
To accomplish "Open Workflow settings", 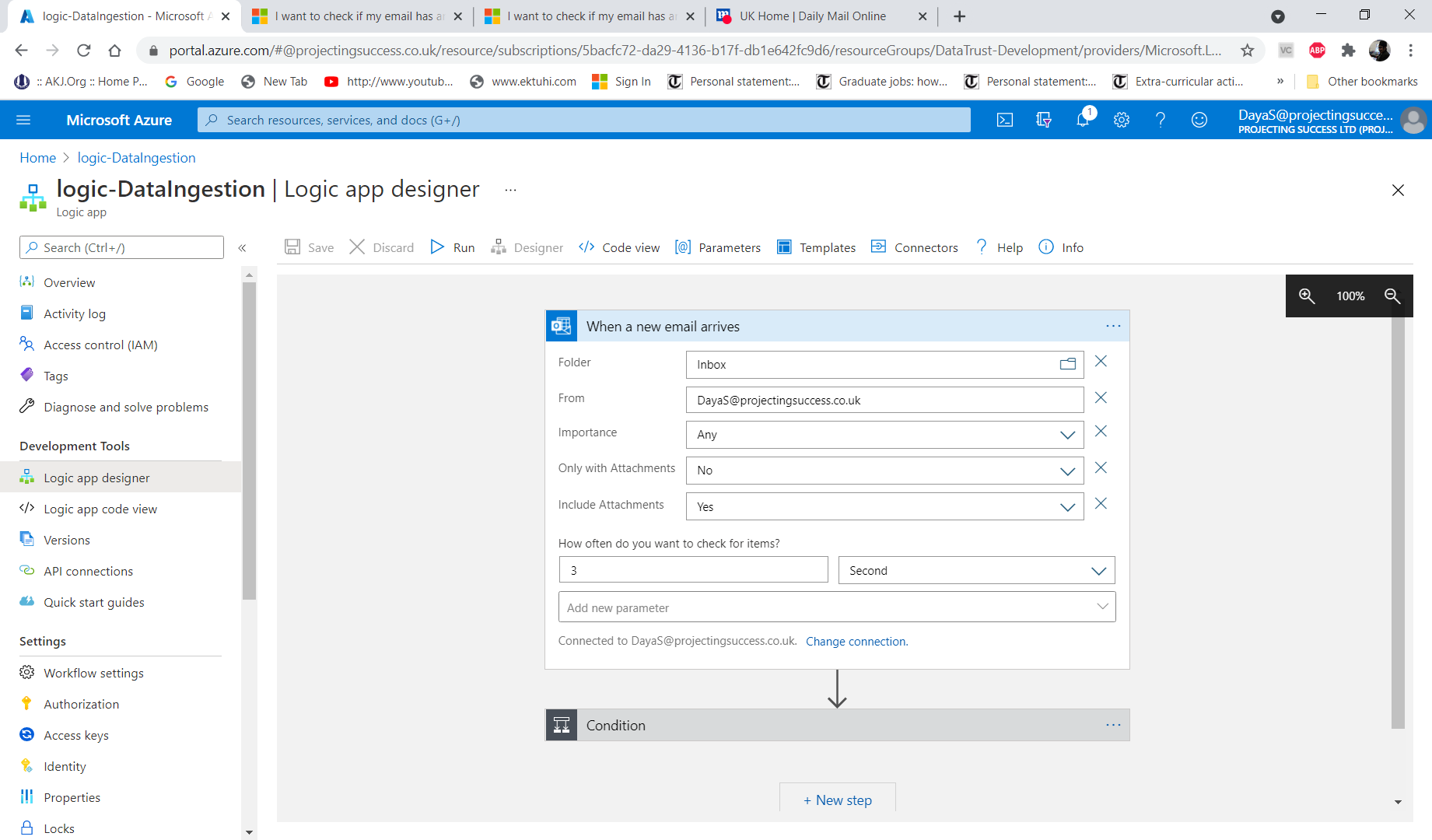I will (93, 673).
